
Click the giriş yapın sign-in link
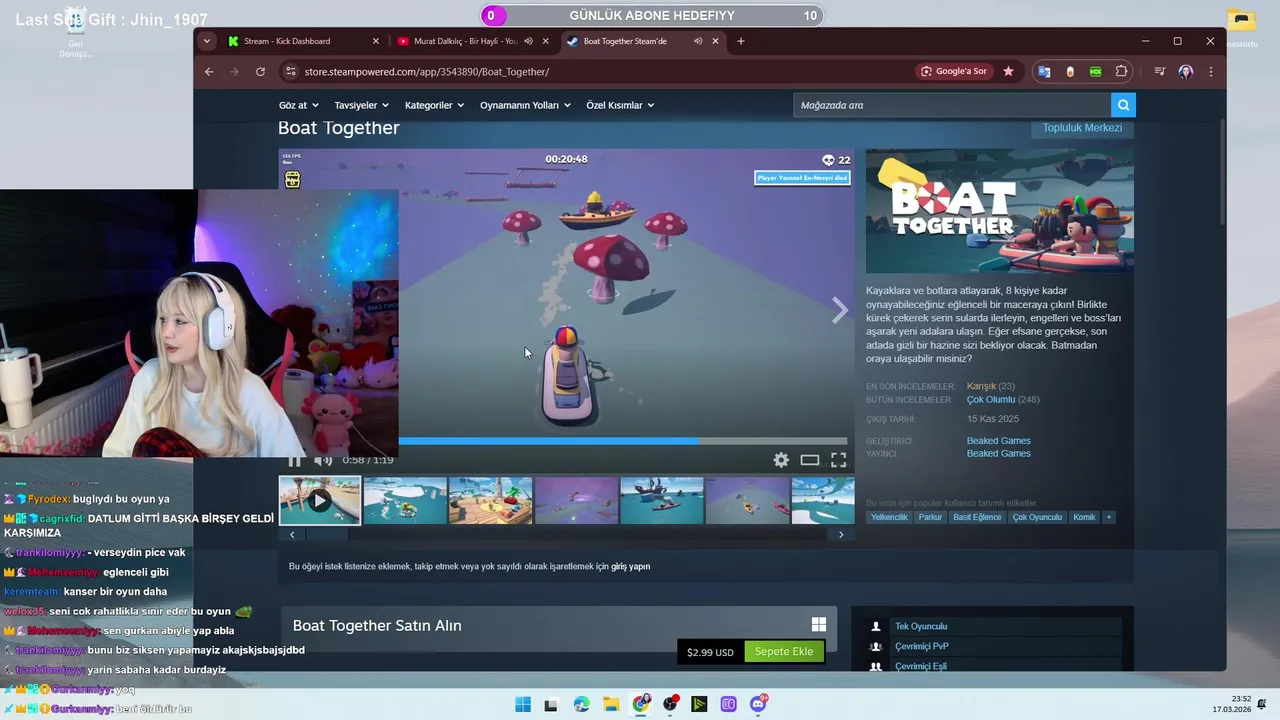[630, 566]
